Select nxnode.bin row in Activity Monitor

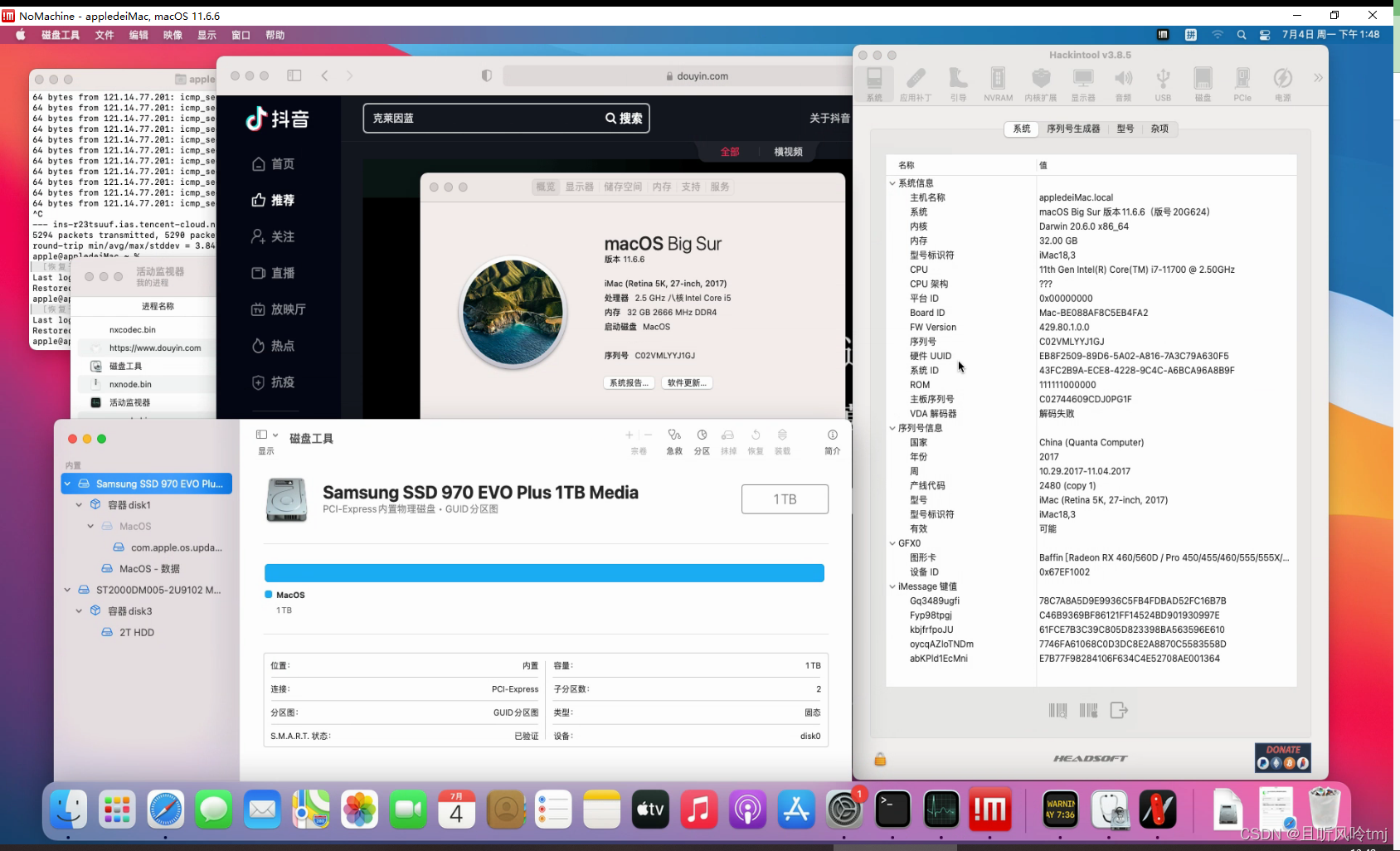(x=148, y=384)
